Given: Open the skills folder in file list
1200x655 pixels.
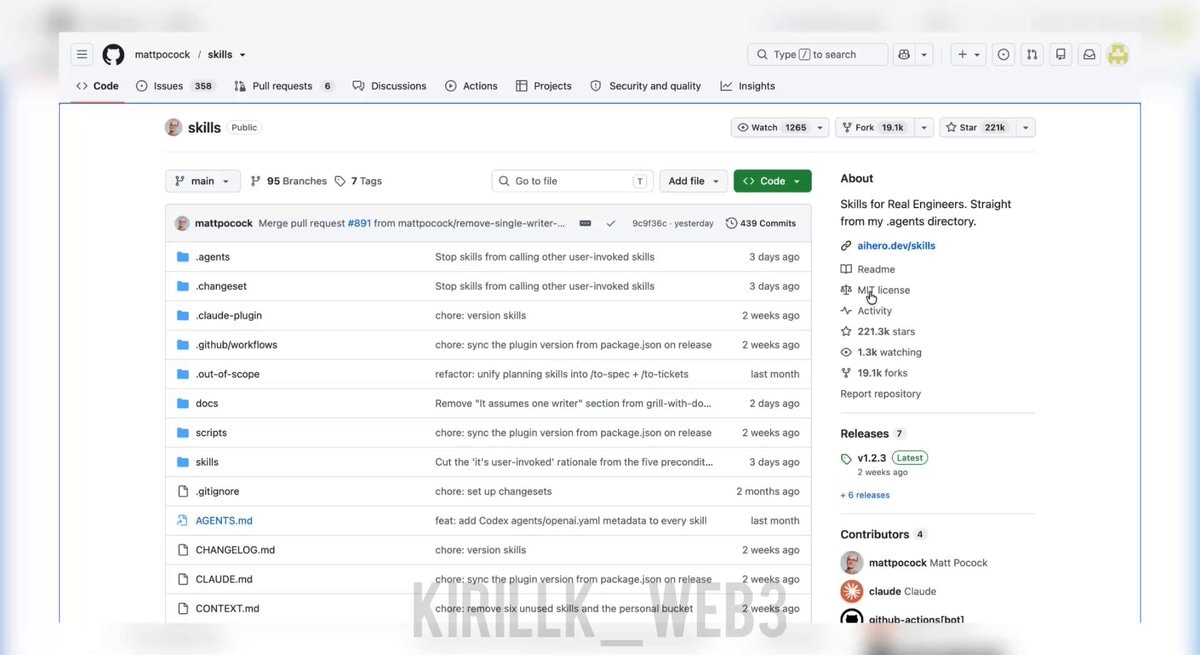Looking at the screenshot, I should click(207, 462).
